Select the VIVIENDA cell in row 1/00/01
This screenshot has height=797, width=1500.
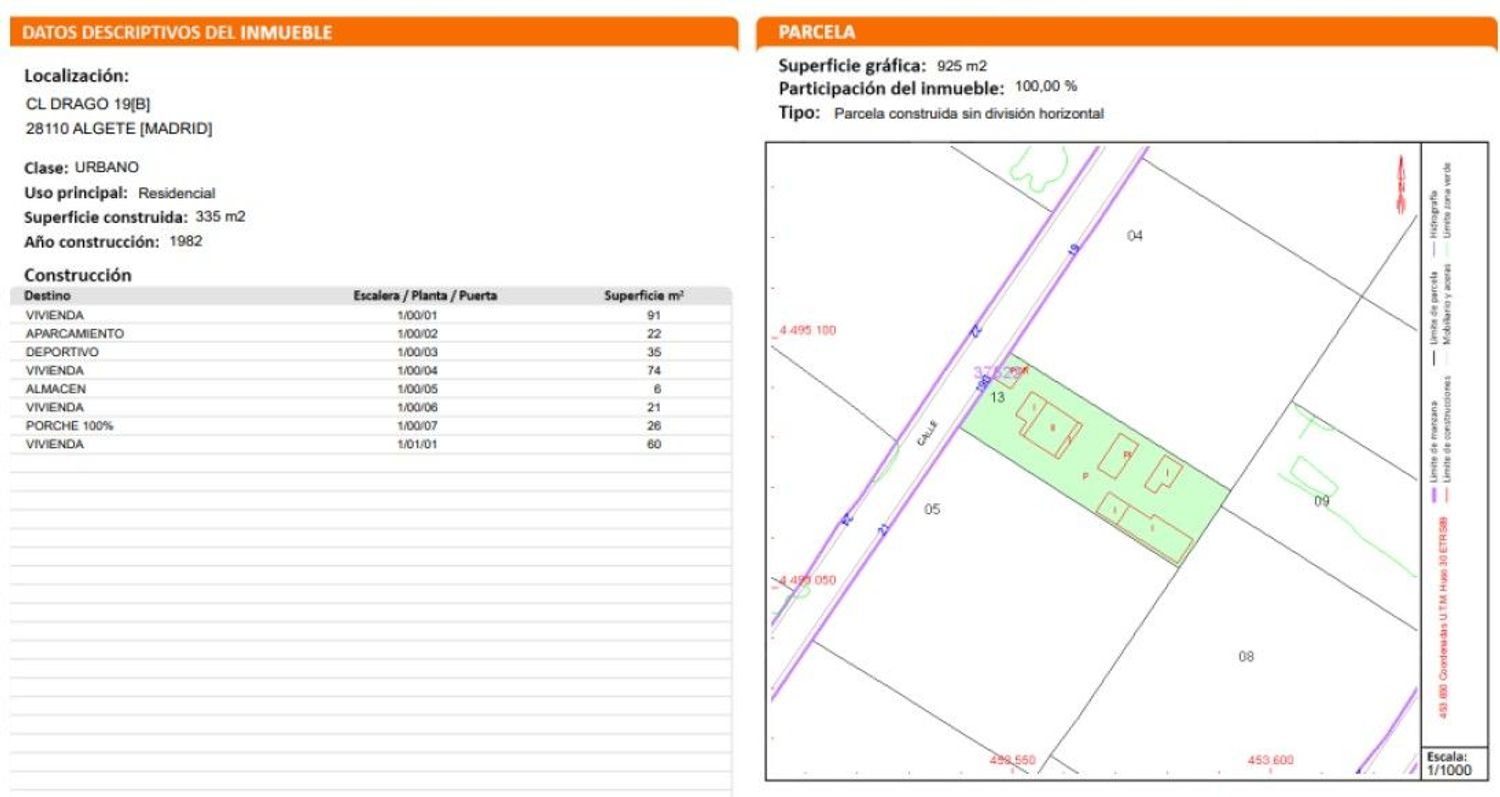(x=55, y=315)
